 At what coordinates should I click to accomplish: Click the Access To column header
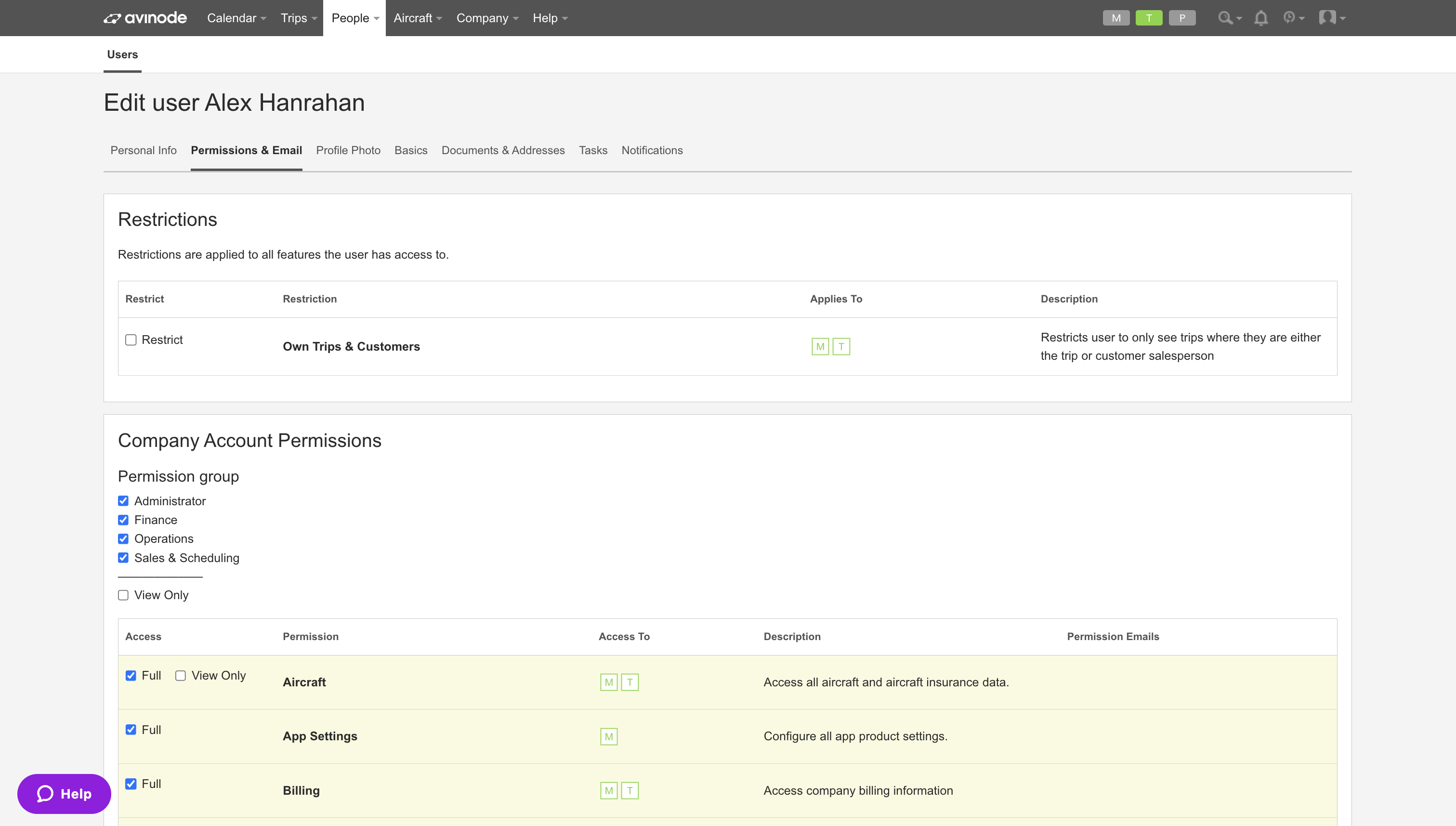tap(624, 637)
